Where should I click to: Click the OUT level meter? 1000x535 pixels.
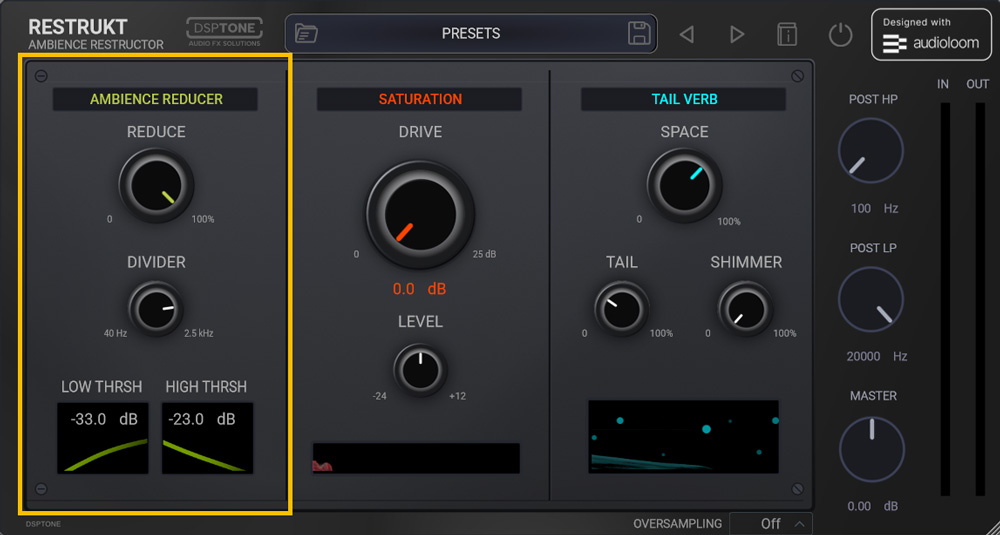coord(980,299)
